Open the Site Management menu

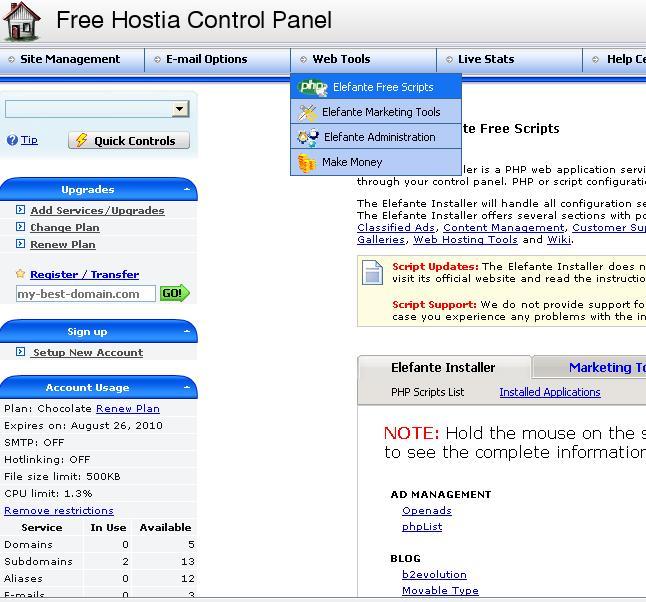(72, 59)
